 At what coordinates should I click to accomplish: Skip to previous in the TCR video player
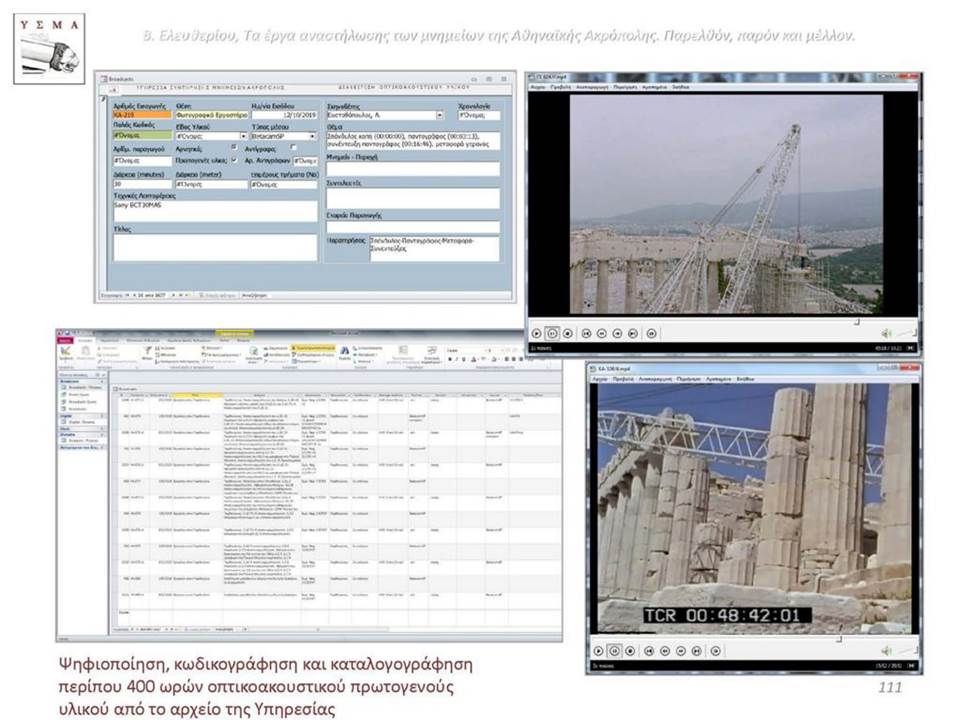tap(649, 651)
